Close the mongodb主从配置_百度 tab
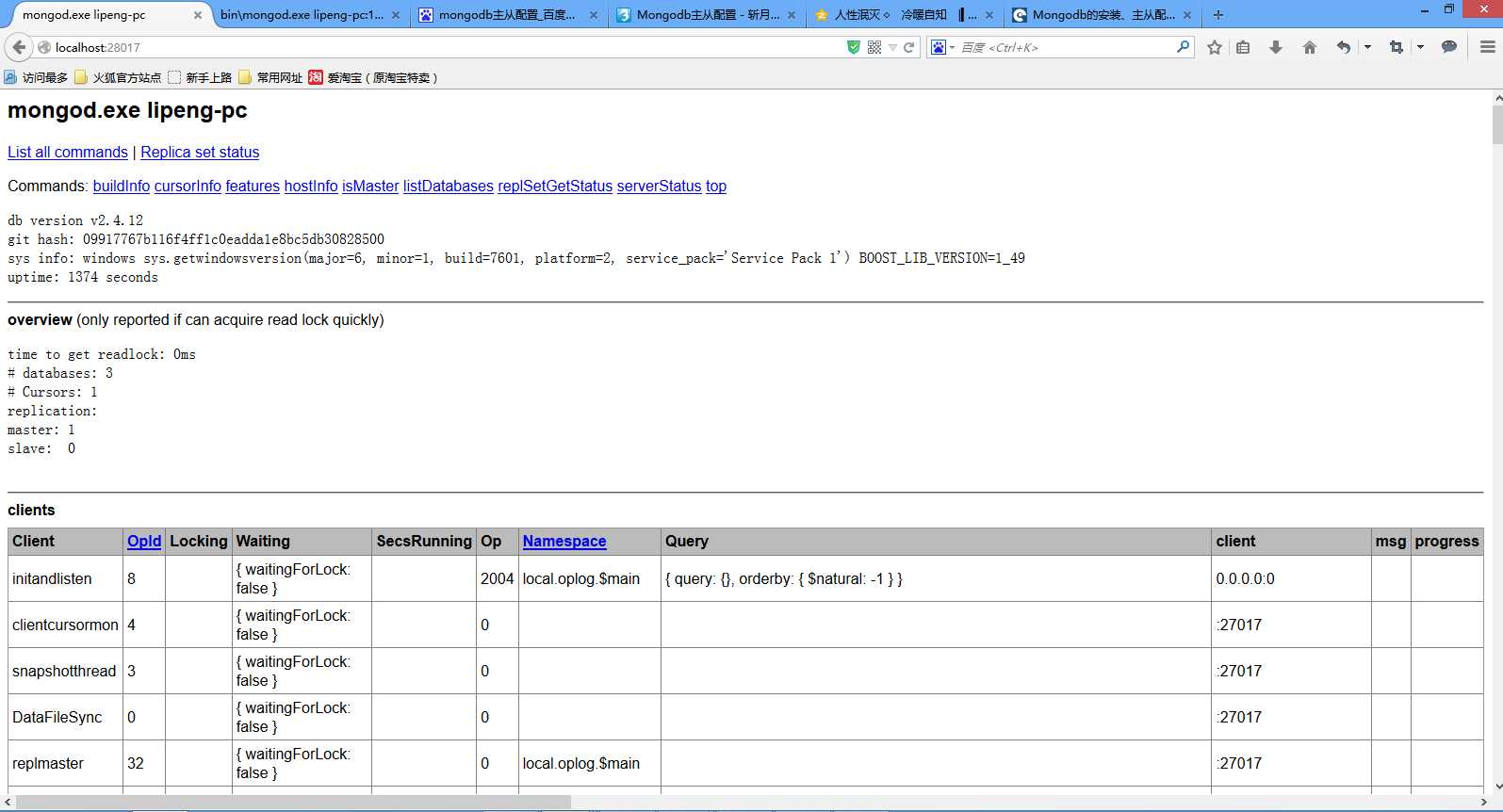 tap(594, 15)
